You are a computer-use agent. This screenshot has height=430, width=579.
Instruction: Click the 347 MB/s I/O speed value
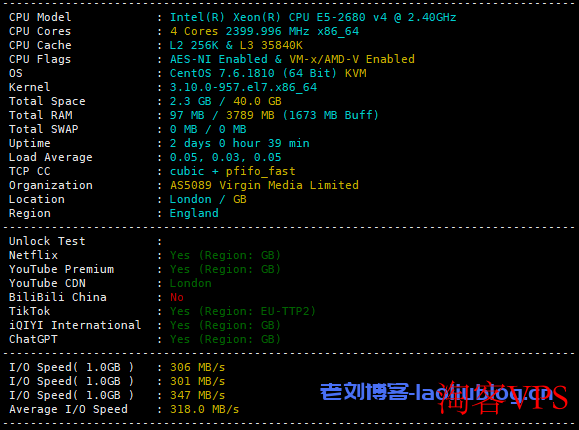pyautogui.click(x=197, y=395)
